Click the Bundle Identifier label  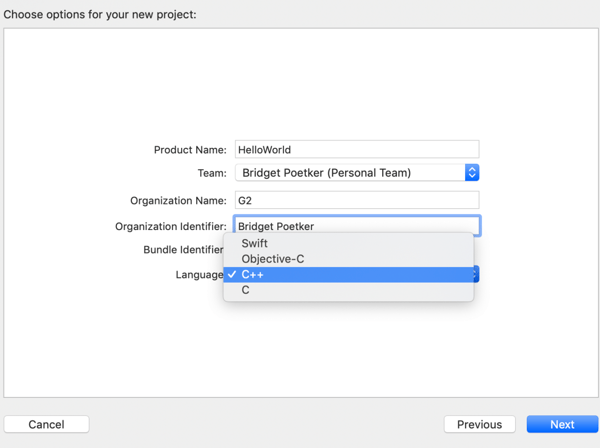point(183,250)
